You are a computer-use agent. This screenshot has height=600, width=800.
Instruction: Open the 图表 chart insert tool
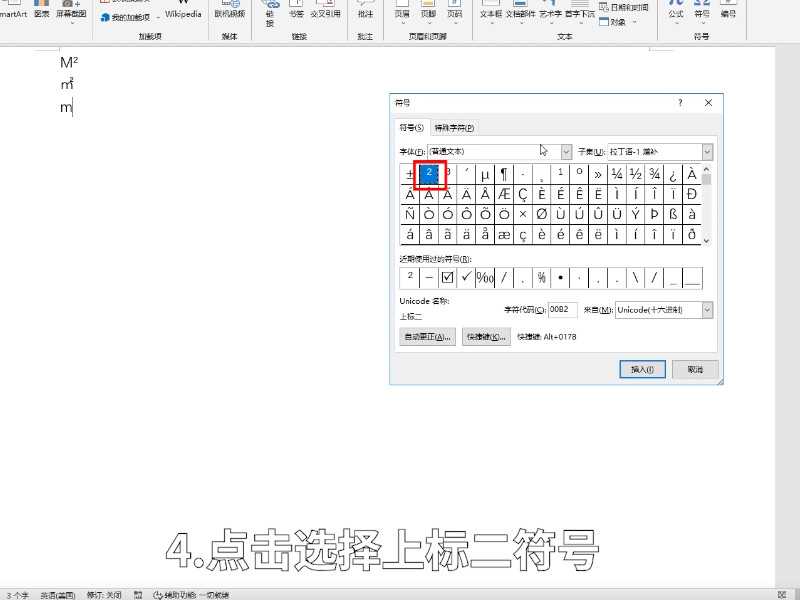(40, 12)
